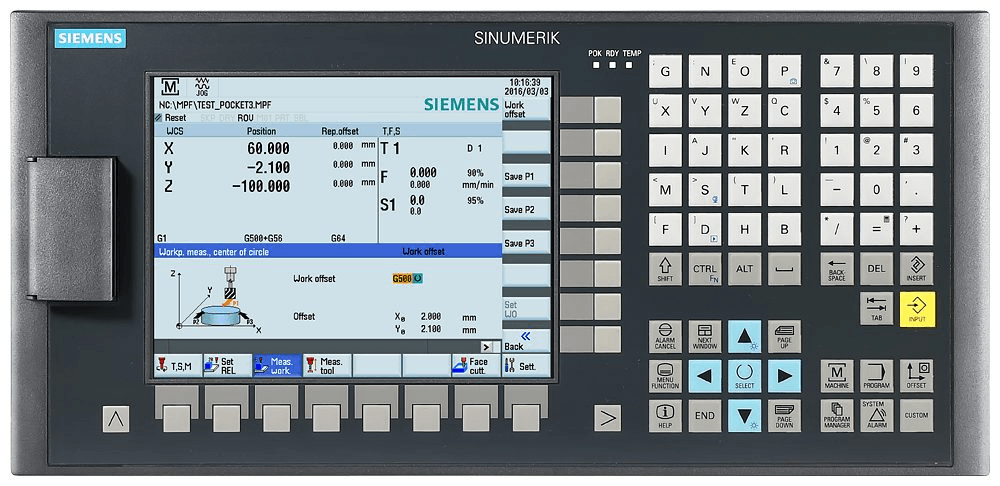The height and width of the screenshot is (486, 1000).
Task: Open the Sett. softkey
Action: [x=526, y=365]
